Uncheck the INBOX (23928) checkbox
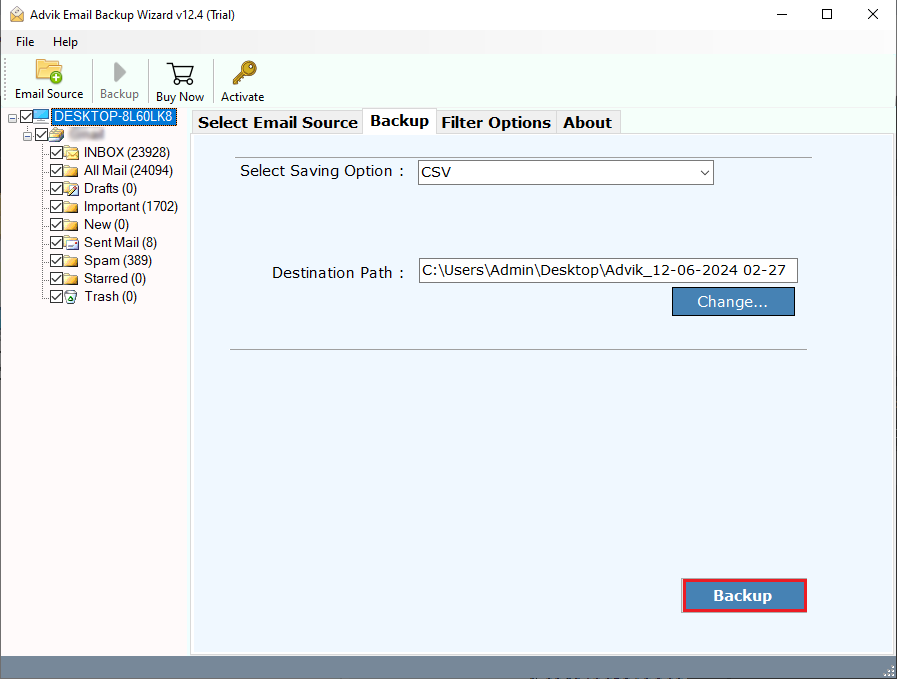Screen dimensions: 897x679 point(56,153)
